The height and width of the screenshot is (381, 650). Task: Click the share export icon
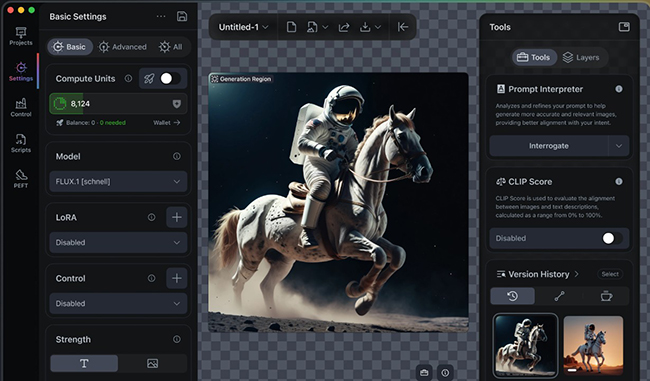344,27
